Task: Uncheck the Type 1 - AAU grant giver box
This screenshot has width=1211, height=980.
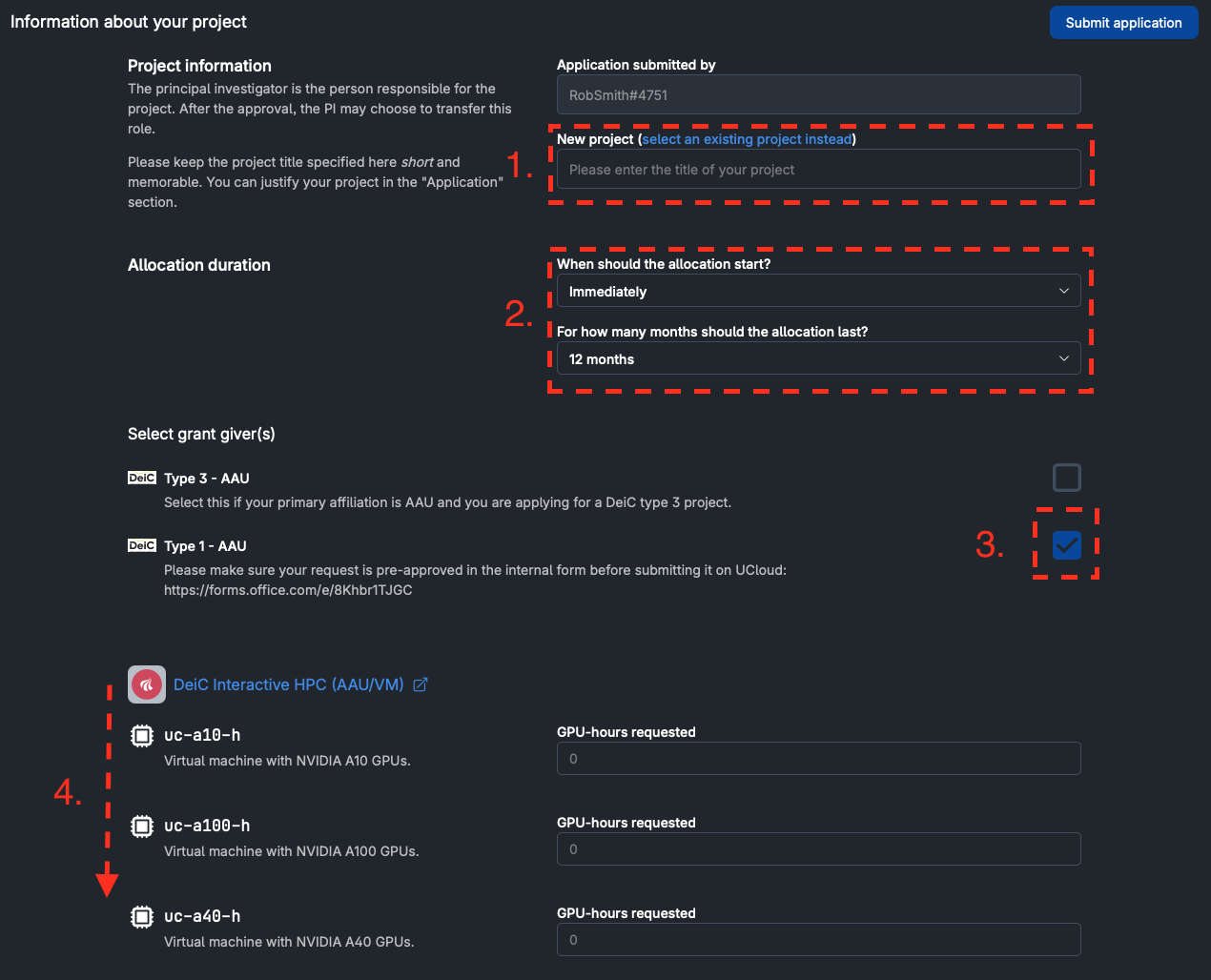Action: [1066, 545]
